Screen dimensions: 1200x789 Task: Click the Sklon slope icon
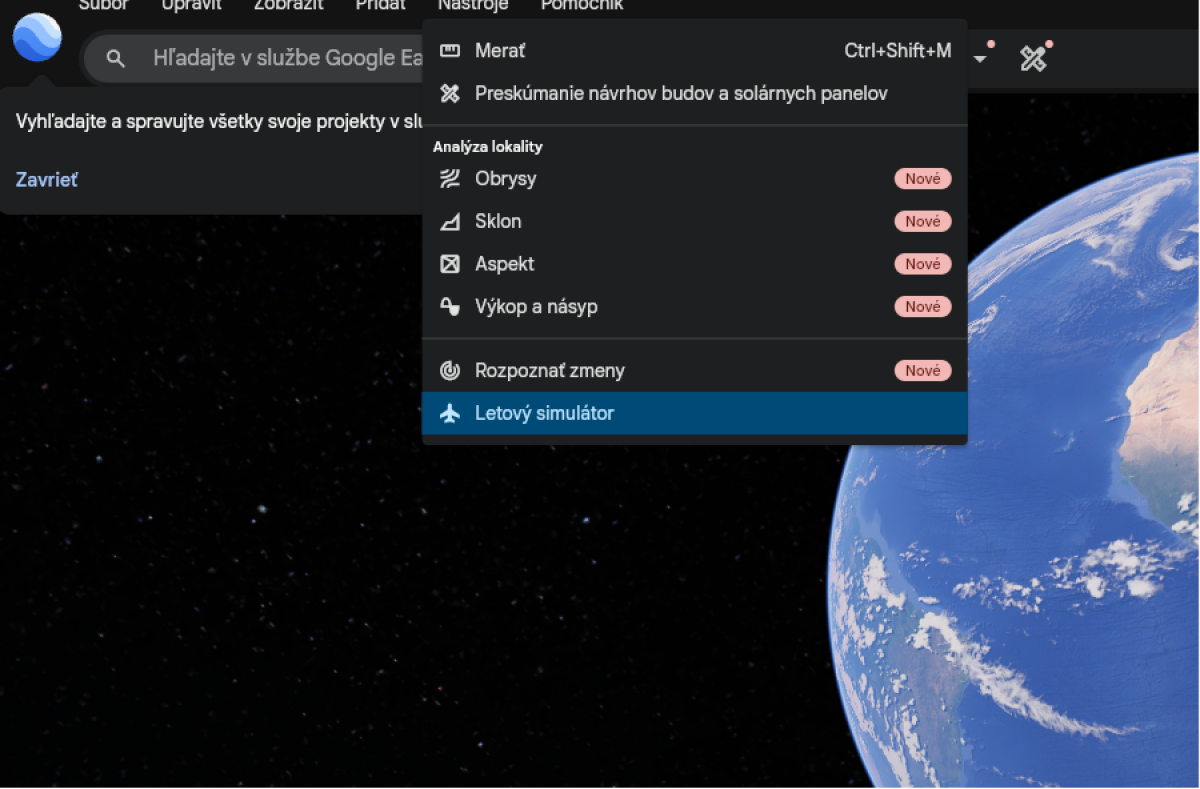click(450, 222)
